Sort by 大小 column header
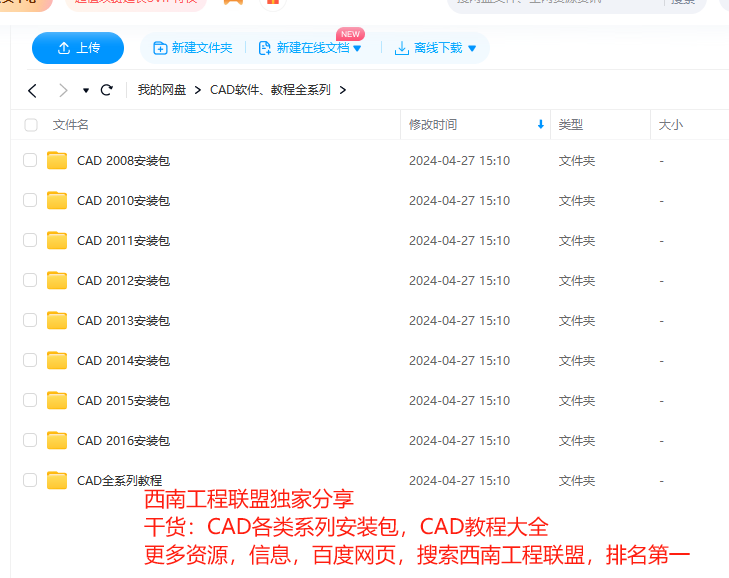729x578 pixels. (x=670, y=125)
